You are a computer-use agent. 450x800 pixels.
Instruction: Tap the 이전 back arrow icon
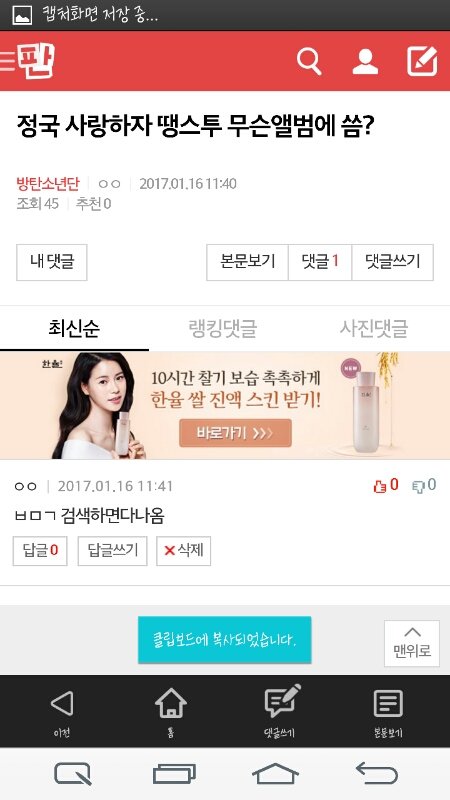coord(62,704)
